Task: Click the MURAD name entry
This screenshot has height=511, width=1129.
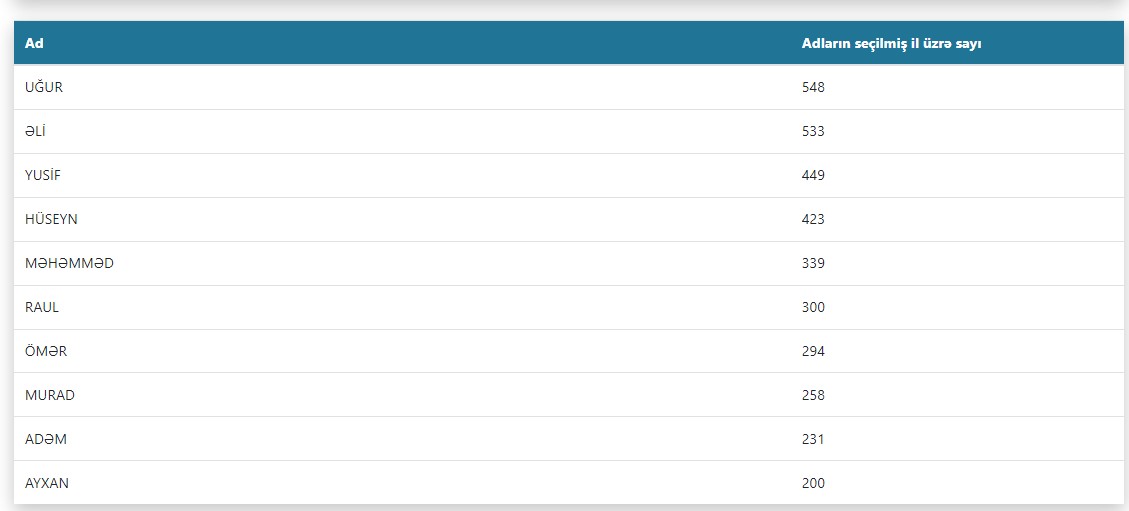Action: (x=50, y=395)
